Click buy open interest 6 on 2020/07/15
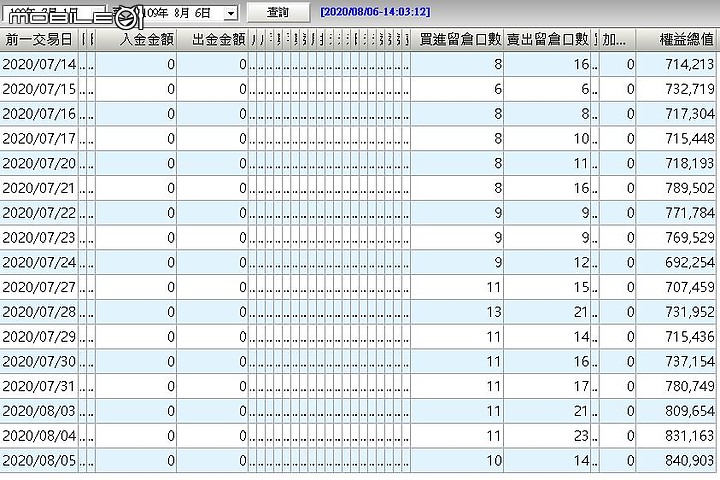720x480 pixels. point(498,89)
